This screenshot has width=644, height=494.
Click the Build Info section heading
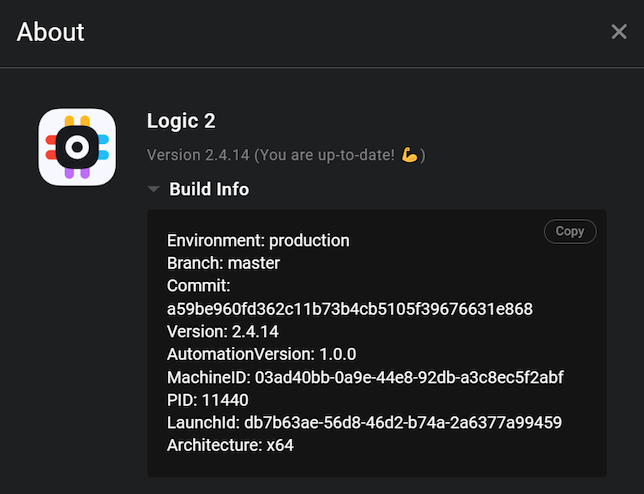click(209, 189)
